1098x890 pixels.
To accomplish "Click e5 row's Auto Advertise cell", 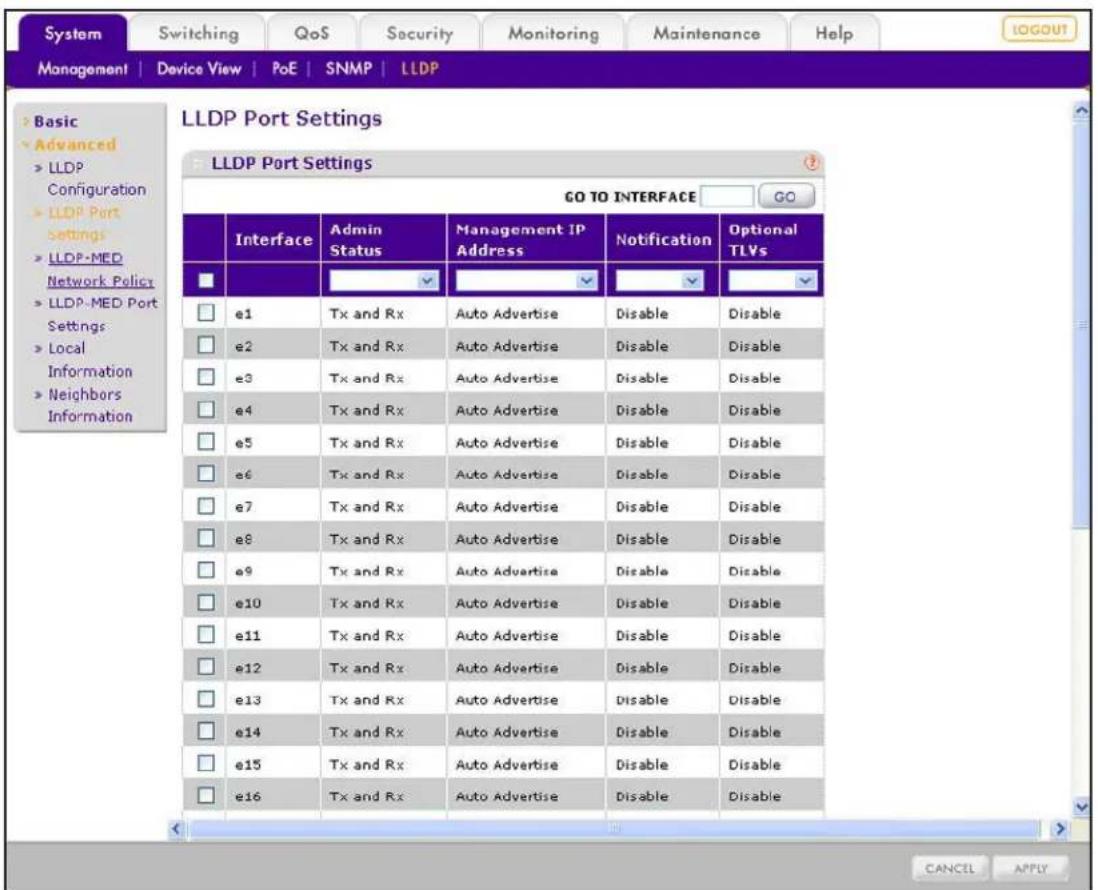I will tap(526, 443).
